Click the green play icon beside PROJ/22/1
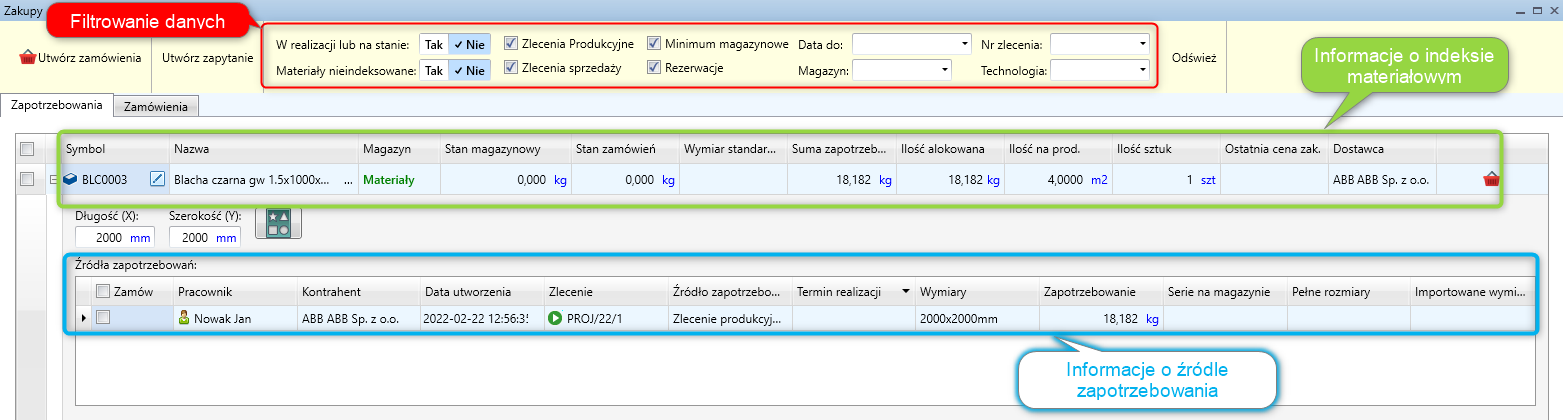1563x420 pixels. 556,319
